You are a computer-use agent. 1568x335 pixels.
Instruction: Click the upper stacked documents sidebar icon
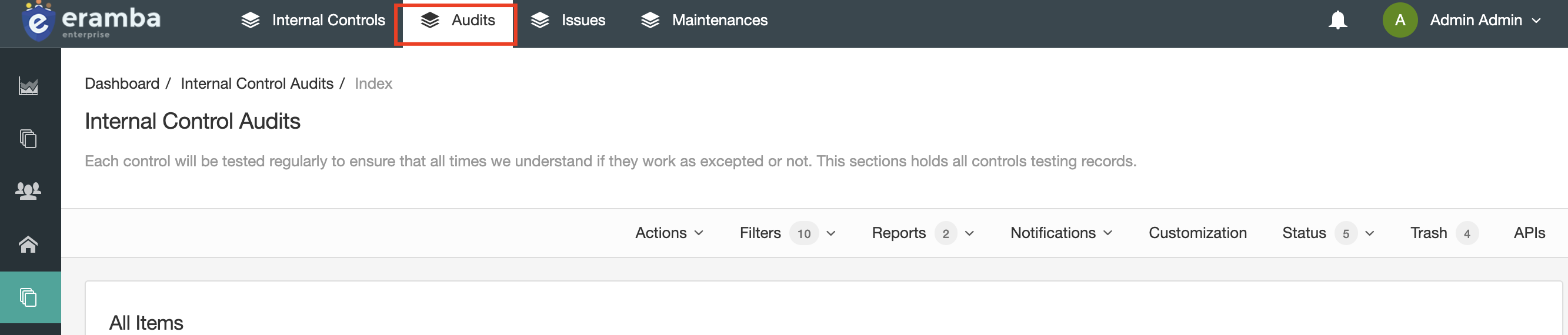(x=28, y=139)
